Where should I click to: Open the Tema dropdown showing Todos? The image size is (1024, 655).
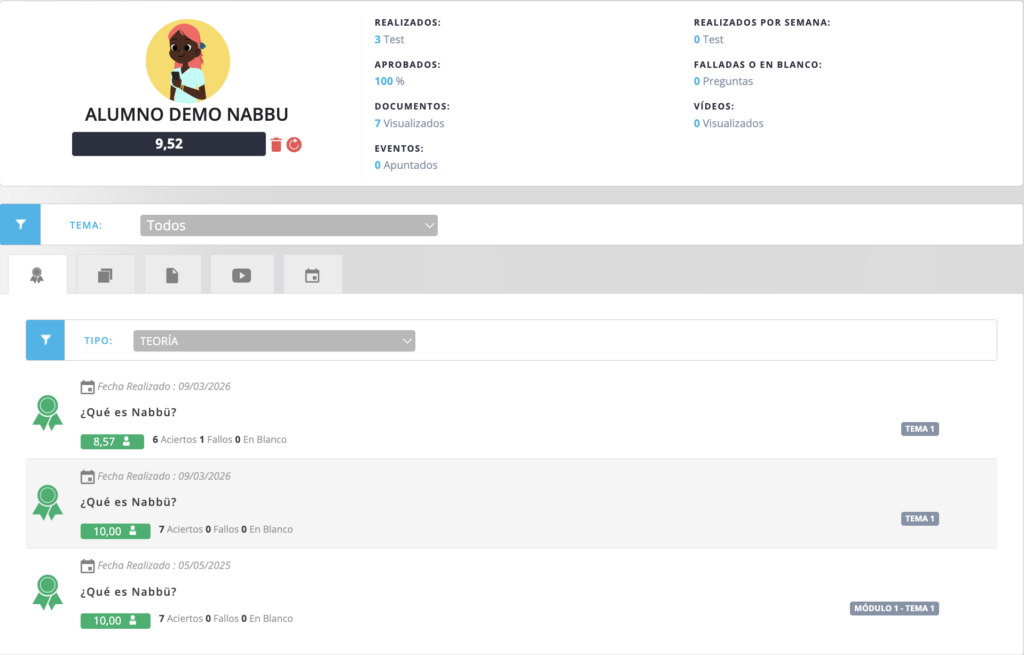[x=289, y=226]
